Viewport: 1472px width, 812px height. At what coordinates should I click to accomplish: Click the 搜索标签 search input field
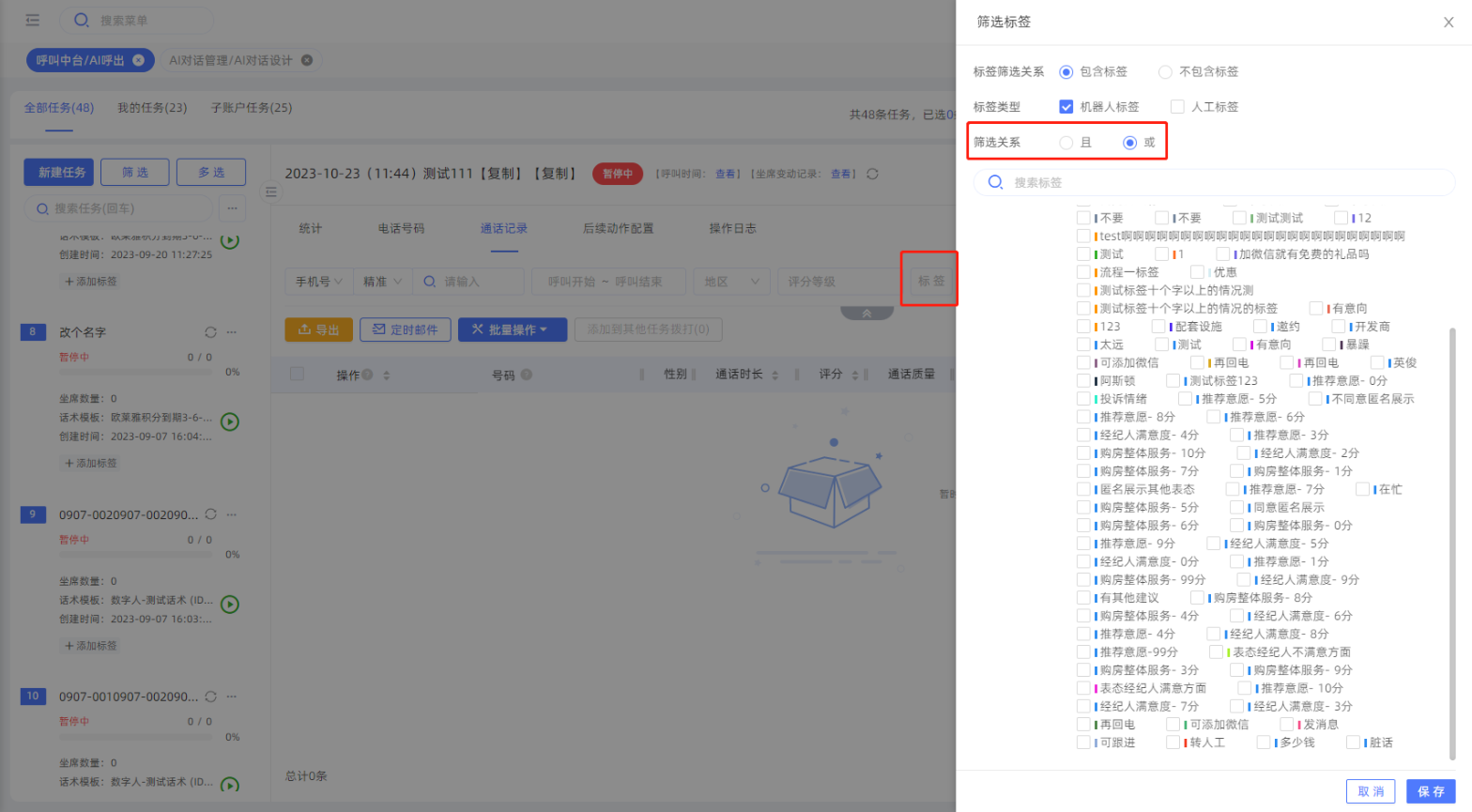tap(1220, 182)
